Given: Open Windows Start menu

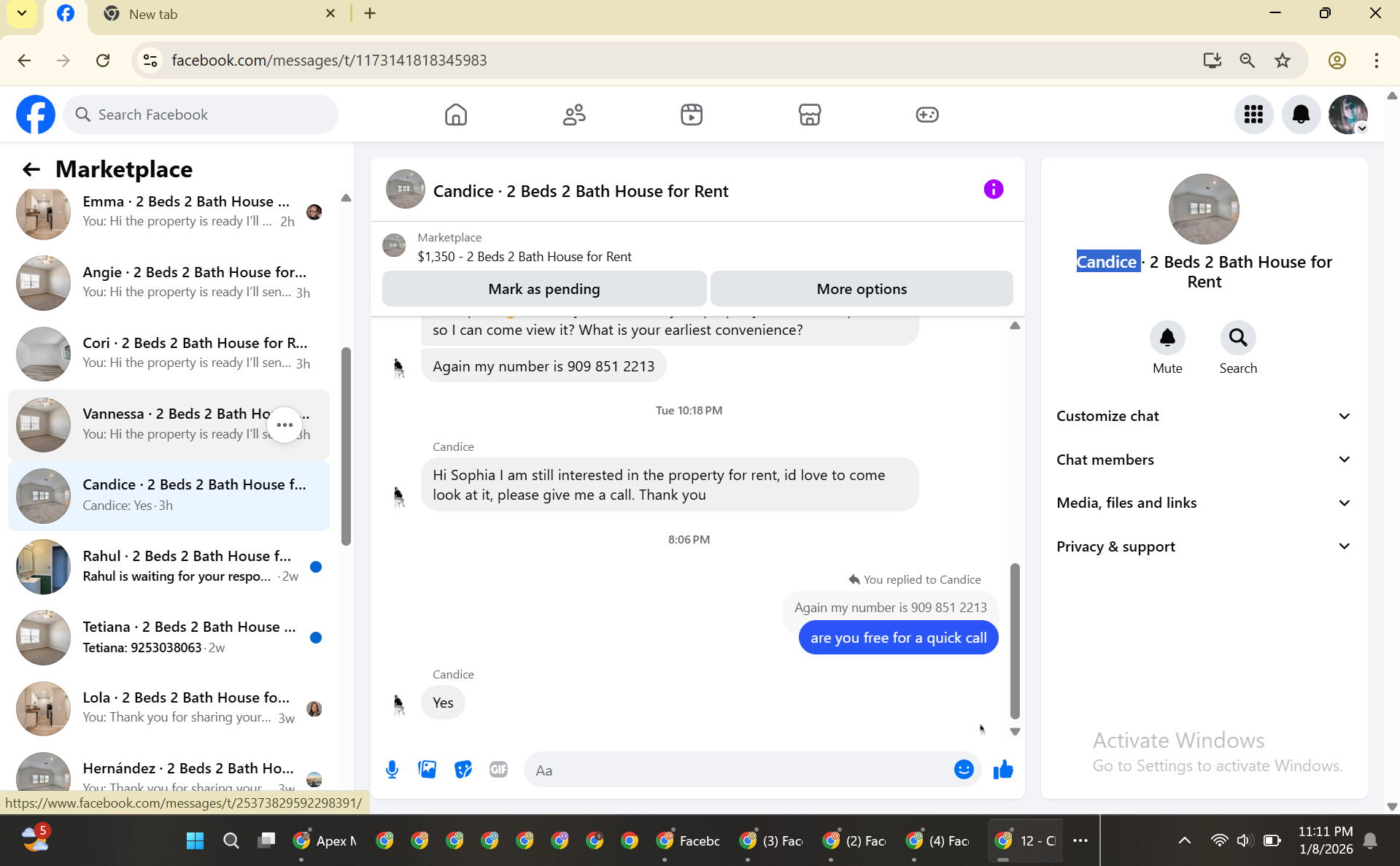Looking at the screenshot, I should (195, 840).
